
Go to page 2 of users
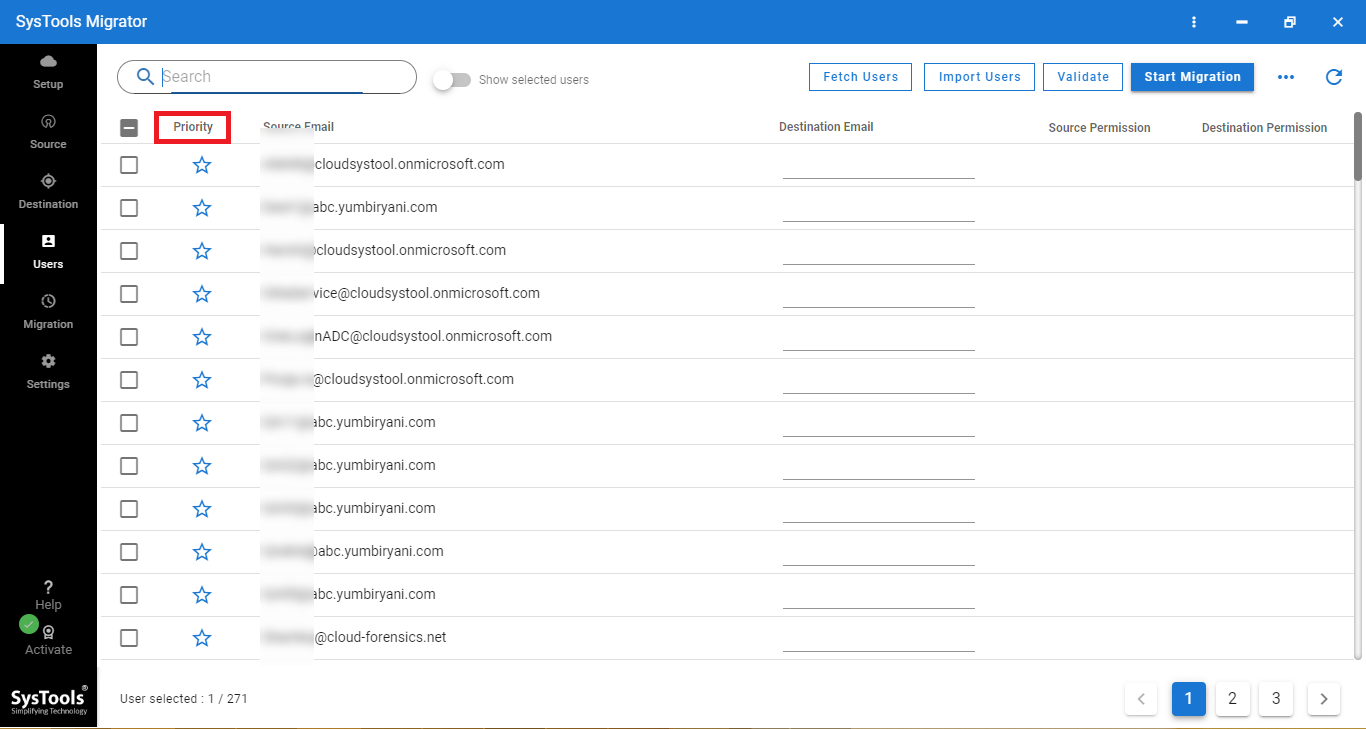click(x=1233, y=699)
